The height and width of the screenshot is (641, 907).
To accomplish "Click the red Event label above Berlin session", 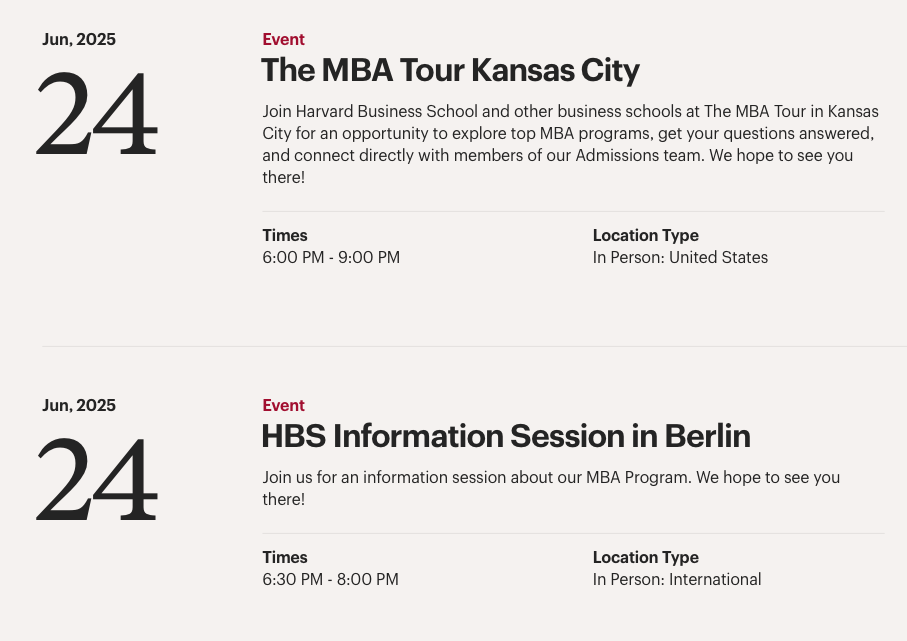I will [283, 405].
